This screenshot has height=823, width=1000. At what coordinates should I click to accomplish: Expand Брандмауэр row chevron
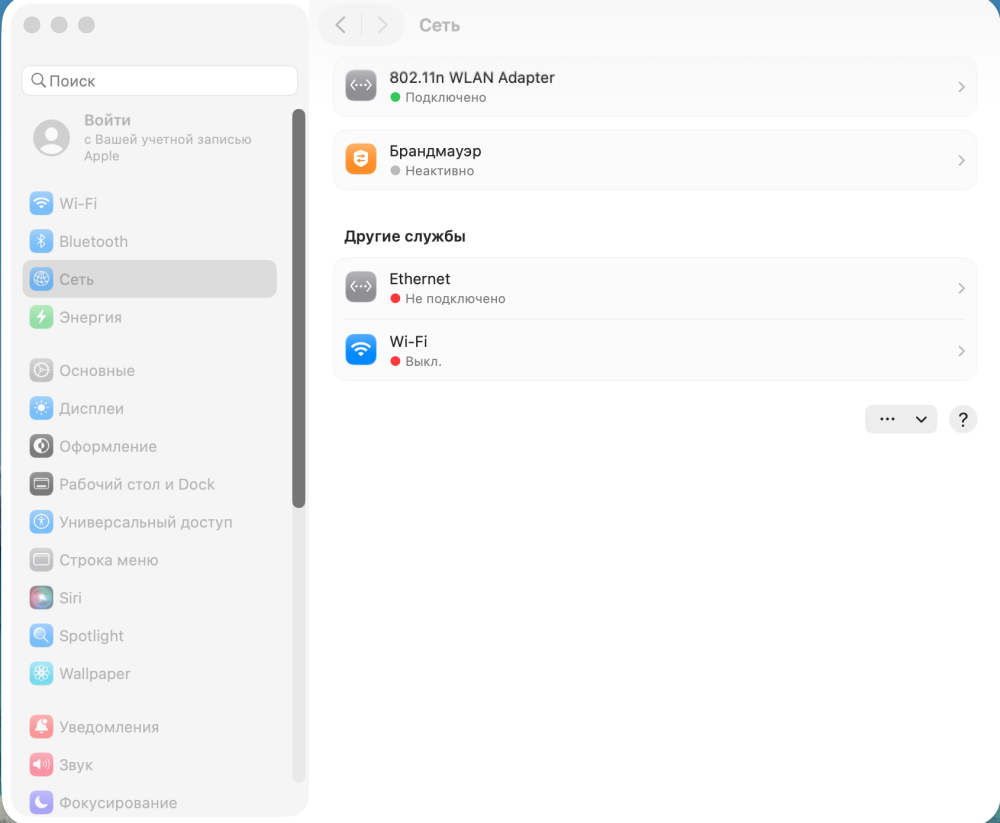click(961, 160)
